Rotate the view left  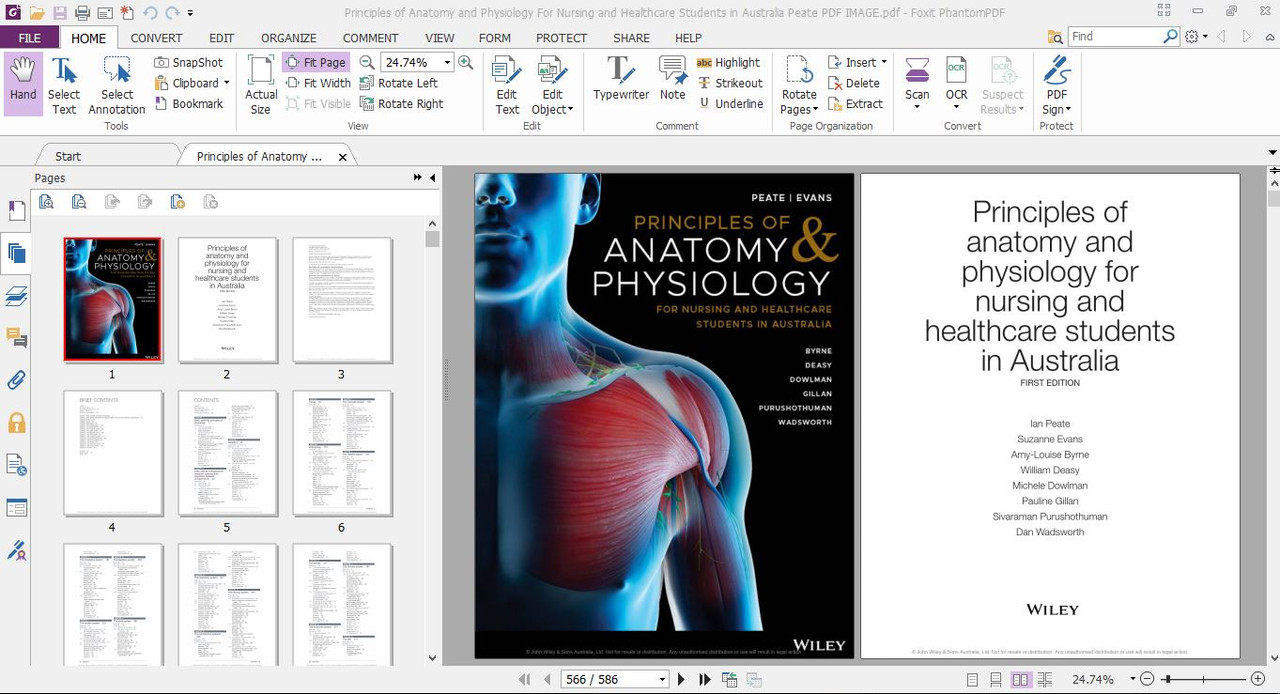(399, 83)
